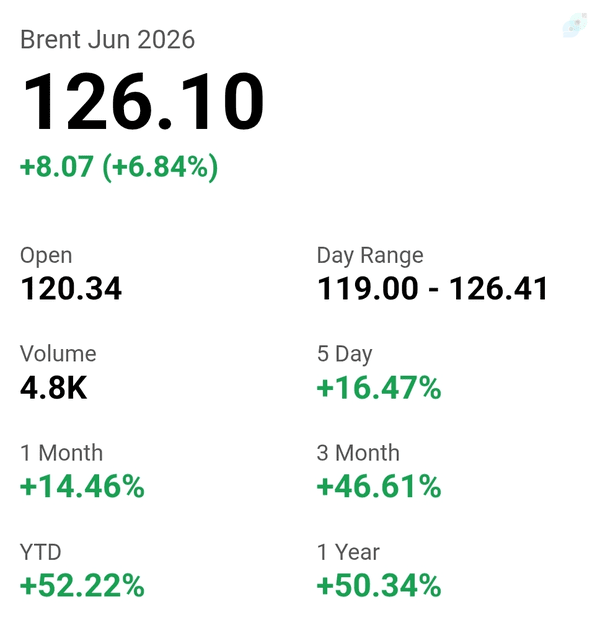Click the +8.07 (+6.84%) daily change

[119, 167]
